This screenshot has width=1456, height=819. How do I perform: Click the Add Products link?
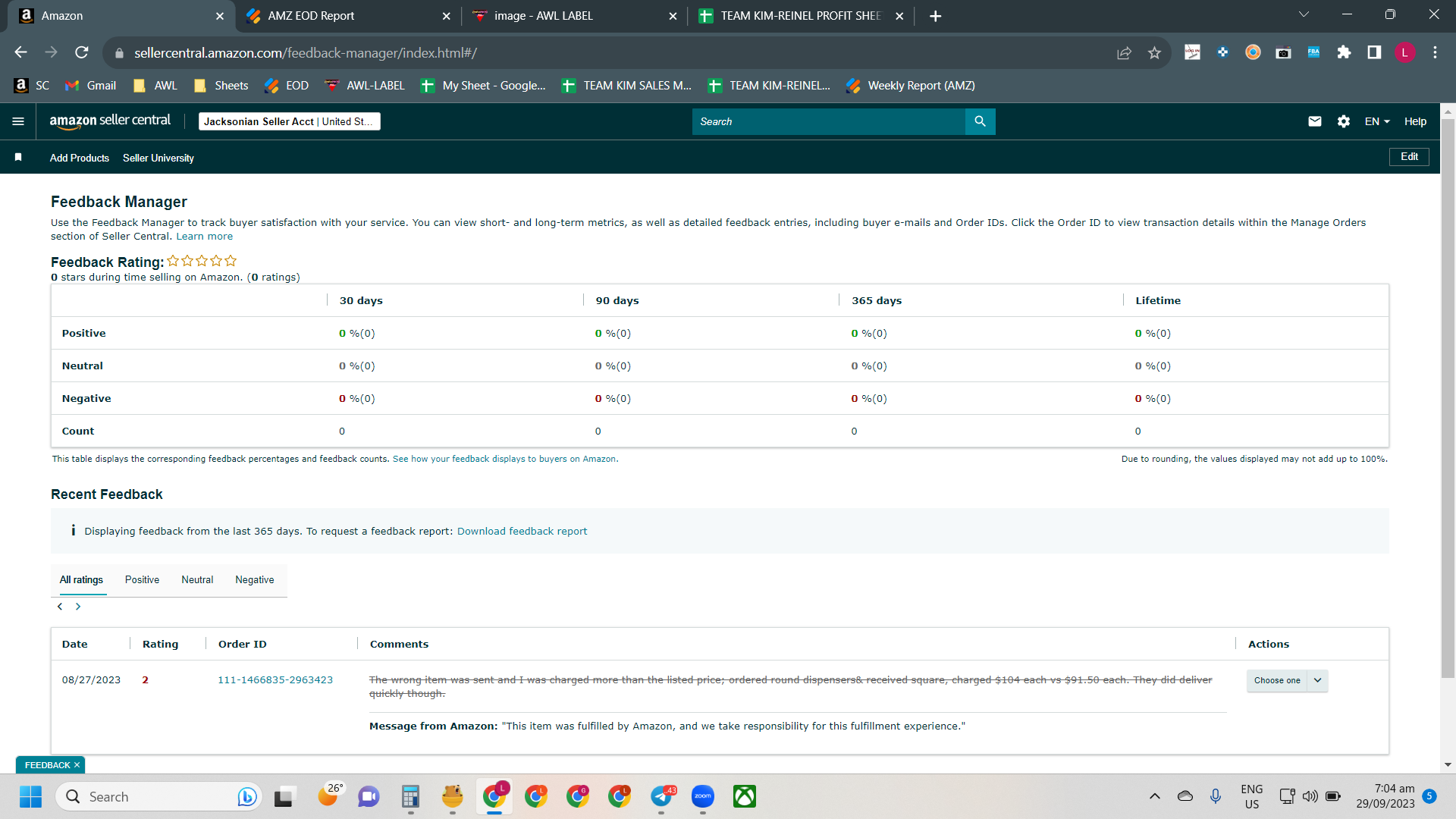(80, 158)
